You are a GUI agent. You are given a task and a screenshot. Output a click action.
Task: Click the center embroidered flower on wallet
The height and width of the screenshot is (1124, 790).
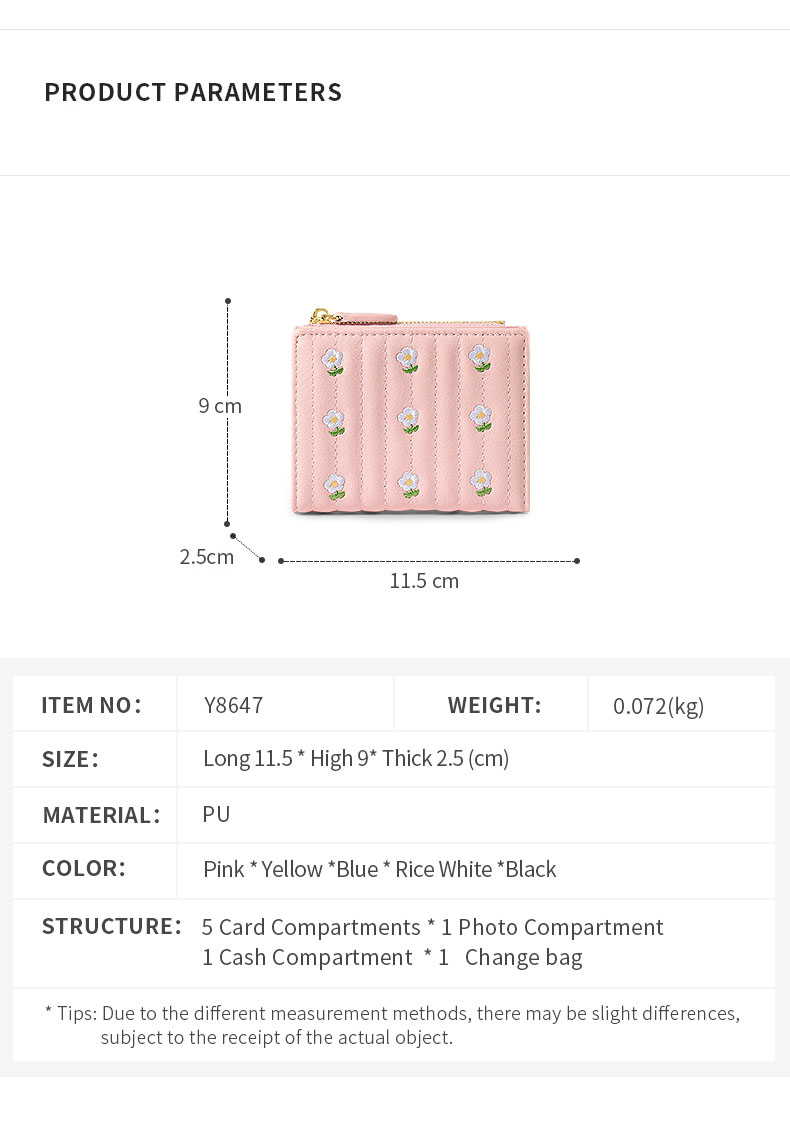click(409, 420)
